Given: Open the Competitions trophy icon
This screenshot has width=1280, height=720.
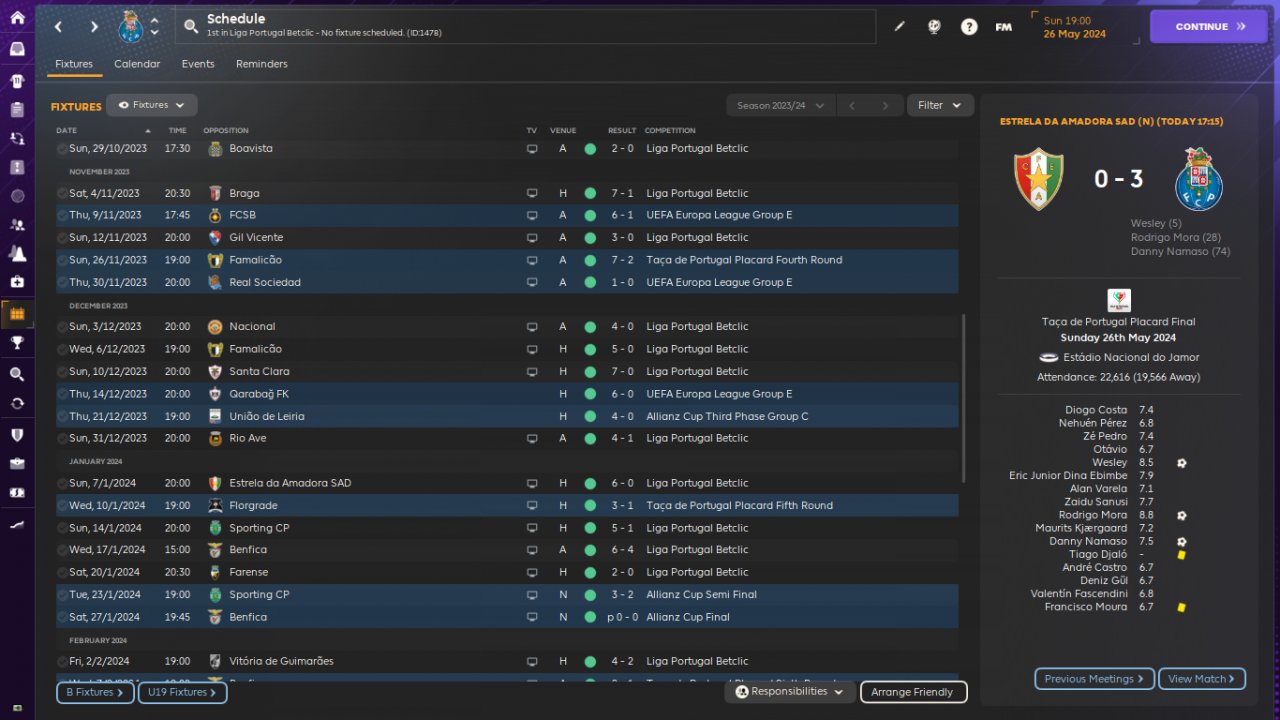Looking at the screenshot, I should pos(17,342).
